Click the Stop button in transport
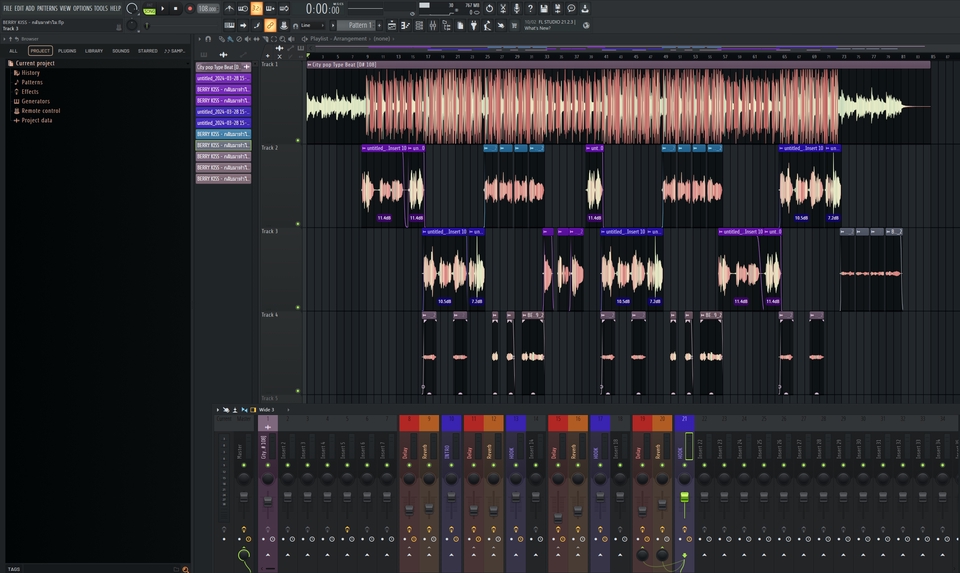Image resolution: width=960 pixels, height=573 pixels. [x=176, y=8]
